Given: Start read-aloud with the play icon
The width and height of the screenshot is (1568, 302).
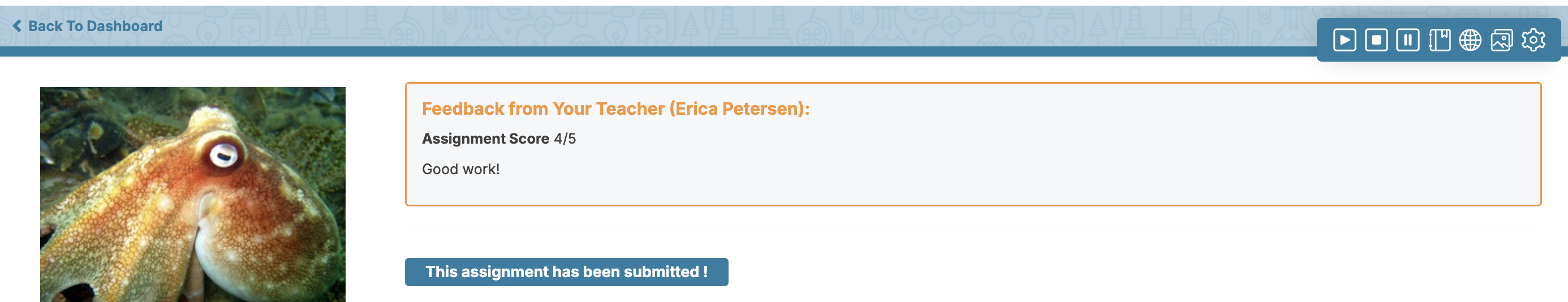Looking at the screenshot, I should (1344, 40).
